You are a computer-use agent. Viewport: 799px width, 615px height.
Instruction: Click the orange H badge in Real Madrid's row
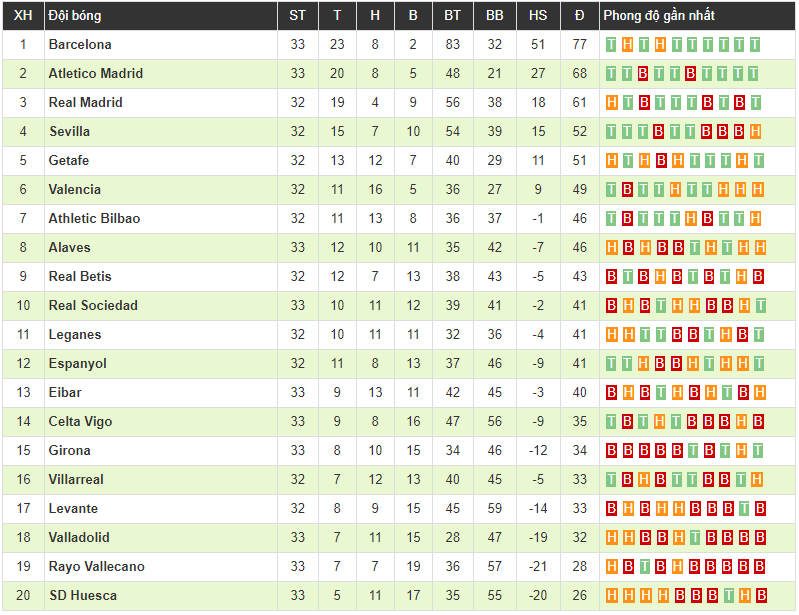[x=612, y=103]
